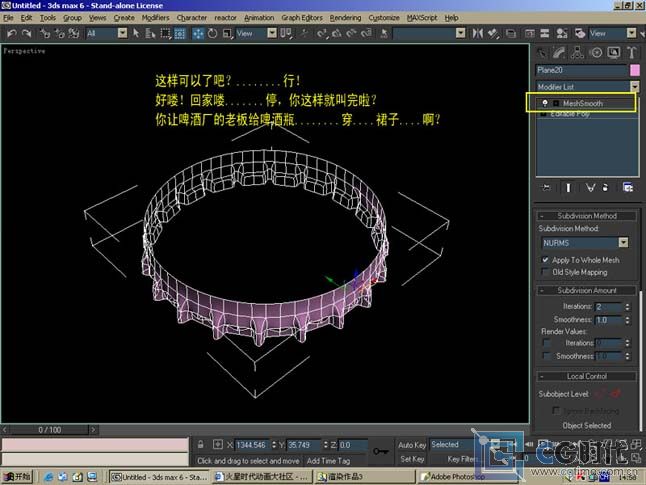Choose the Unlink Selection tool
The height and width of the screenshot is (485, 646).
59,33
